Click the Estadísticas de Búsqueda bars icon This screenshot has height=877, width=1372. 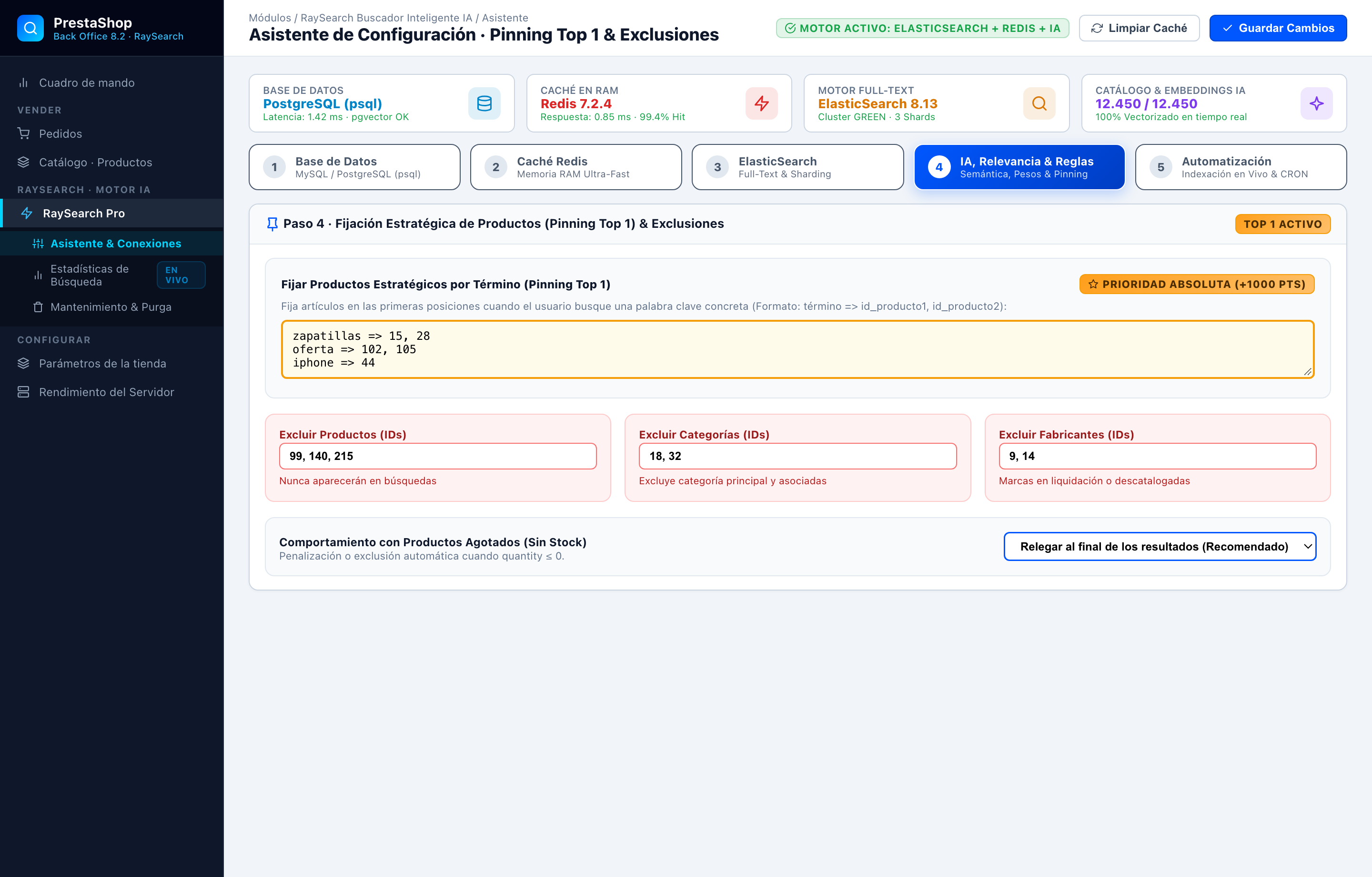click(x=38, y=275)
